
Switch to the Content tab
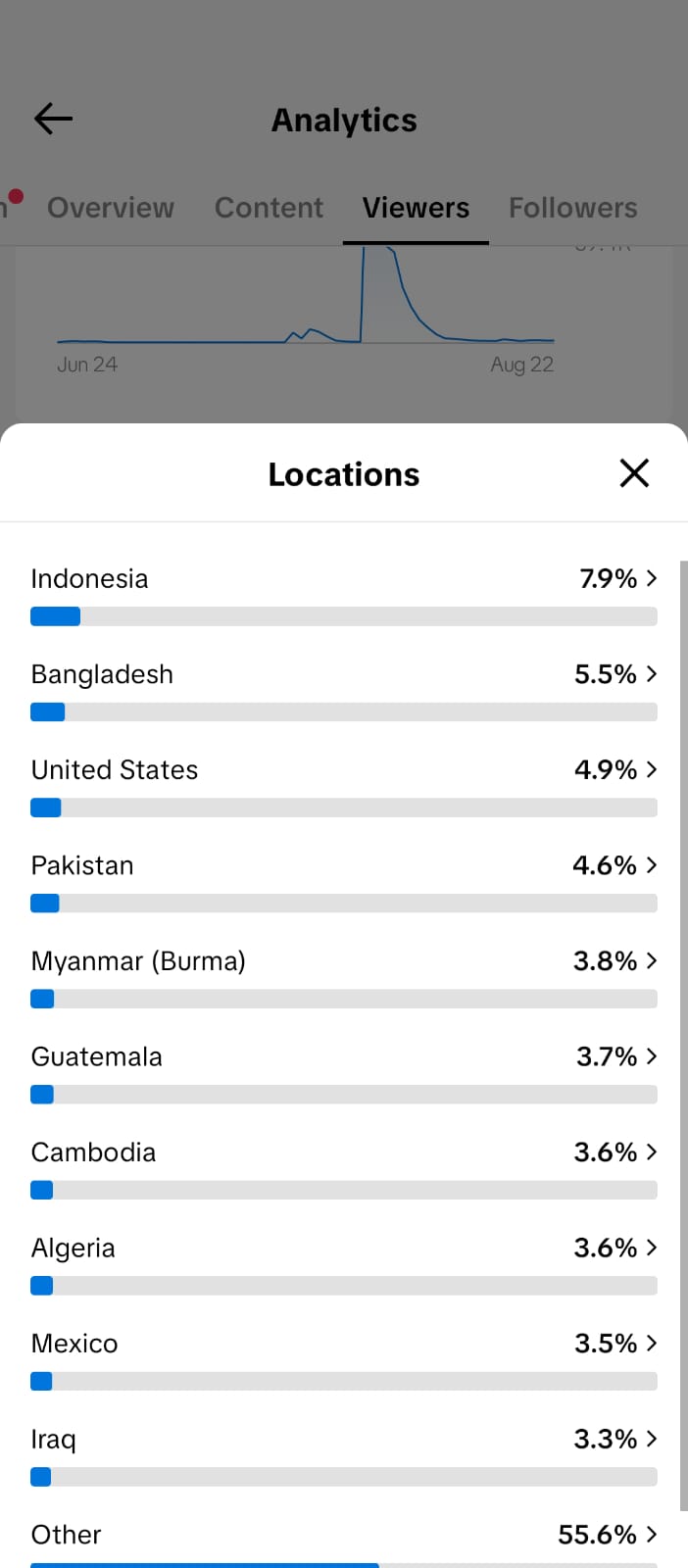(269, 208)
